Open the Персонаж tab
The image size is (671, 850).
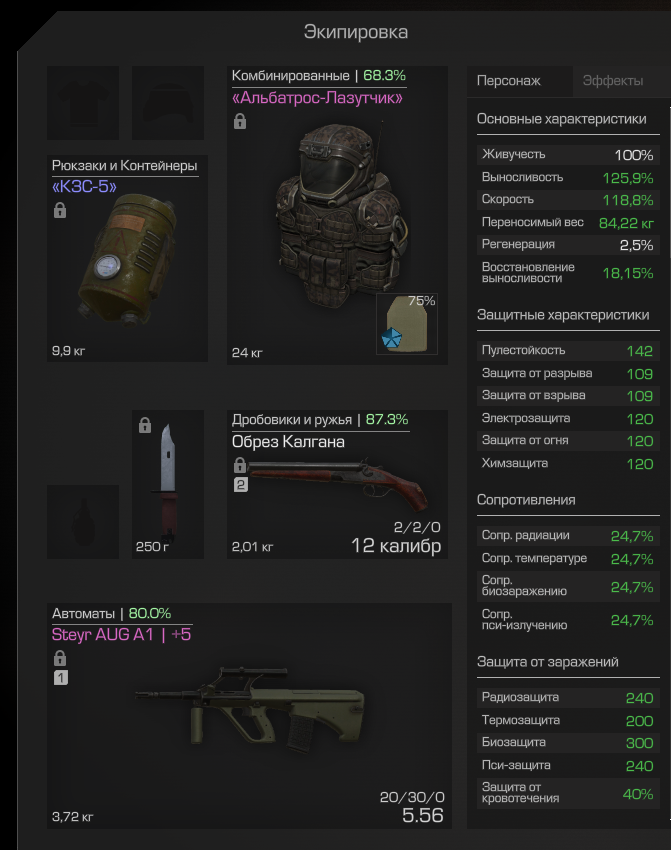[x=508, y=81]
